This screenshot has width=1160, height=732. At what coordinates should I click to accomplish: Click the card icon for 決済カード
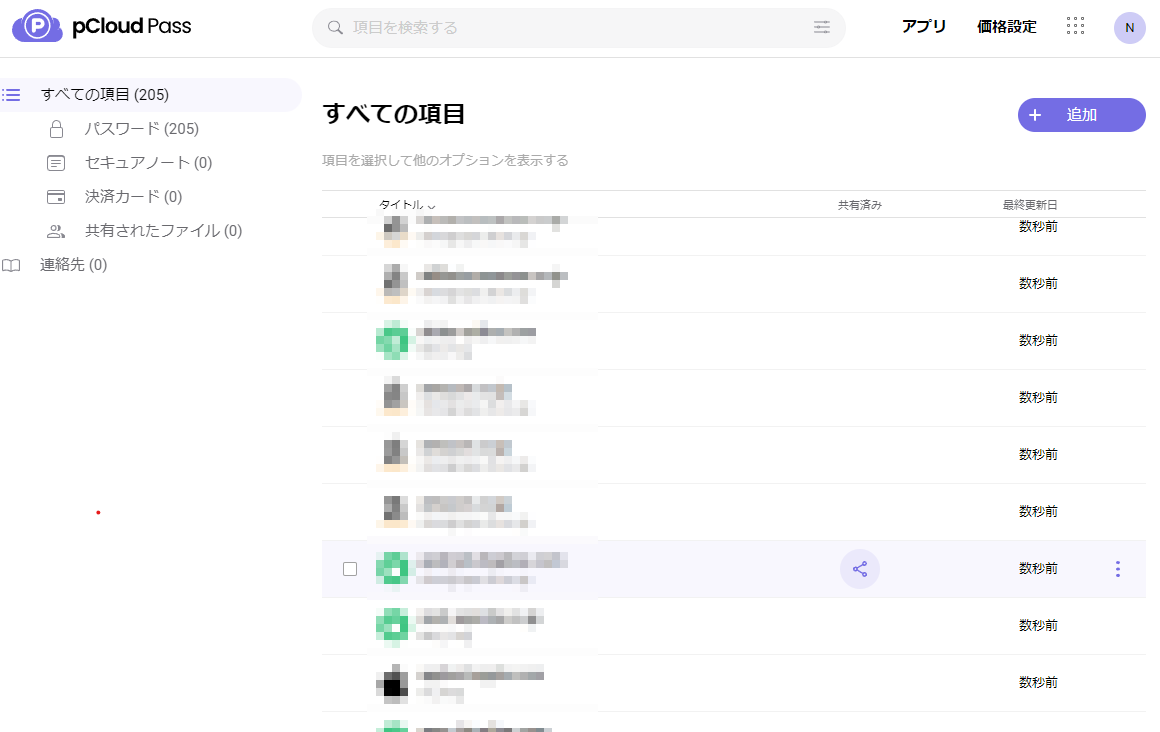coord(56,197)
